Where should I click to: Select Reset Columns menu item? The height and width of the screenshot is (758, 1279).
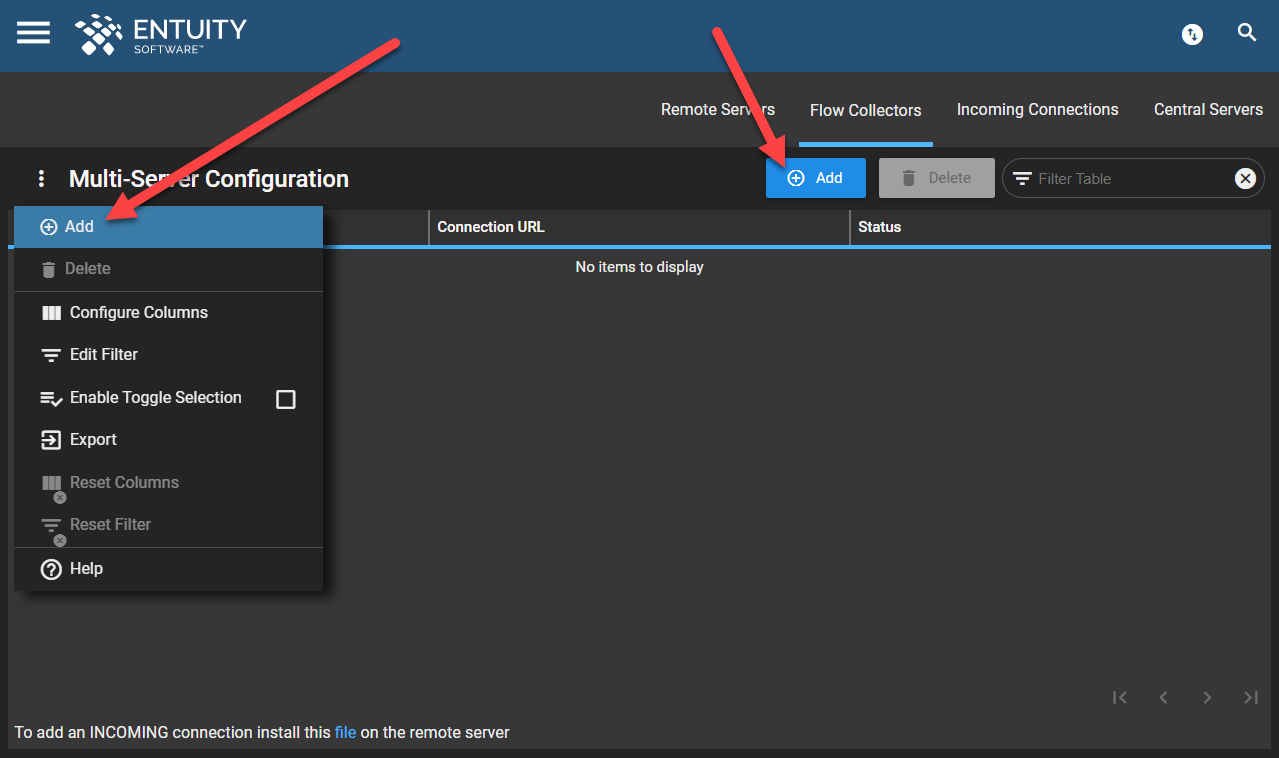[x=168, y=483]
